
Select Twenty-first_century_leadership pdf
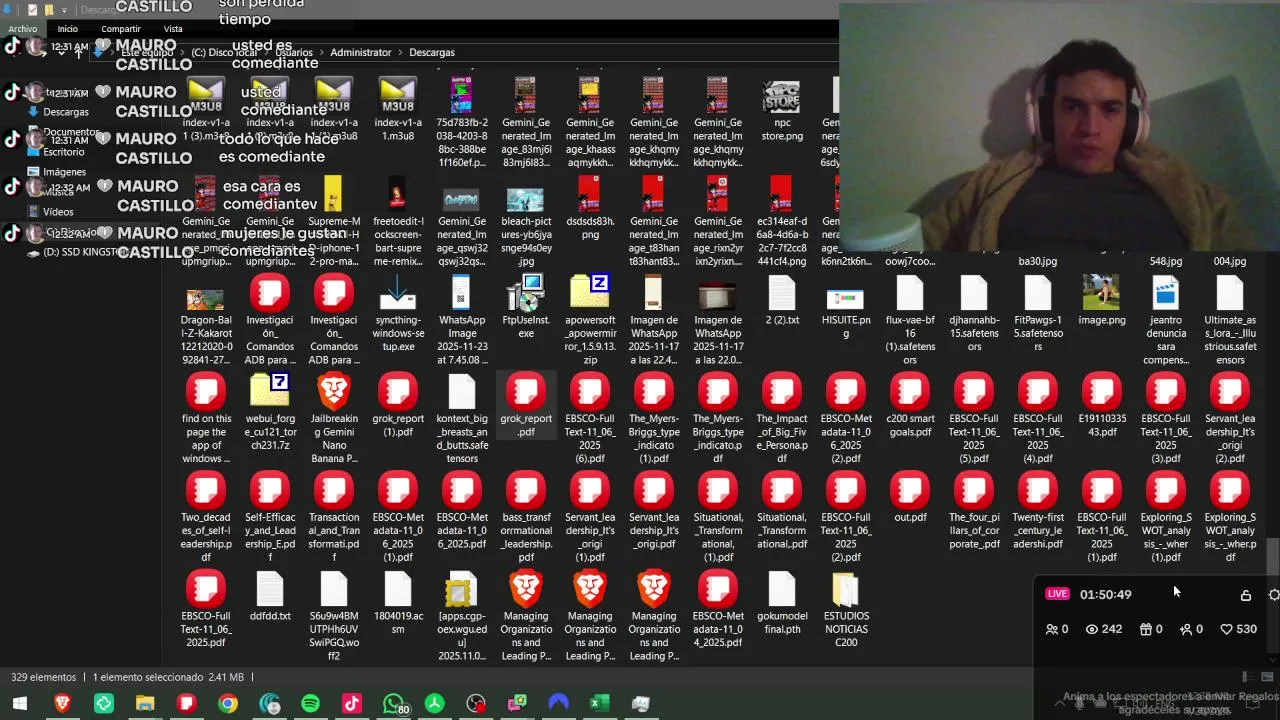click(1037, 511)
